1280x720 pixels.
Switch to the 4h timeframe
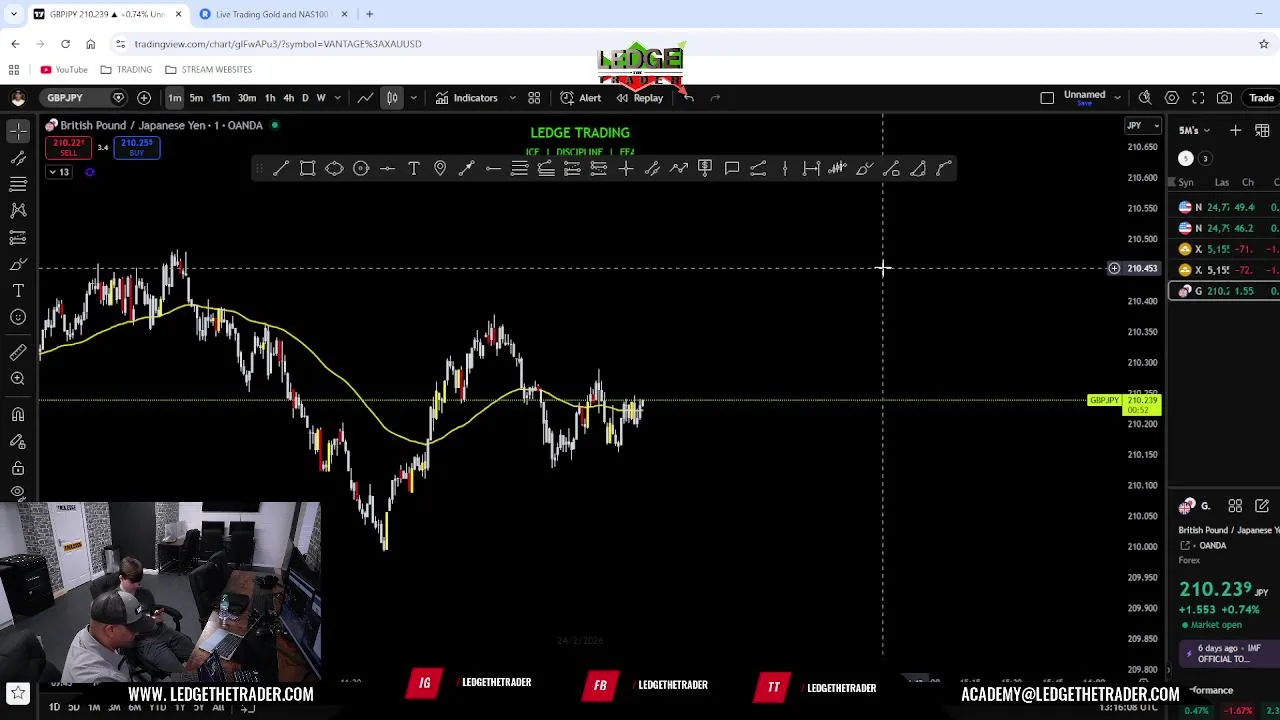[289, 98]
